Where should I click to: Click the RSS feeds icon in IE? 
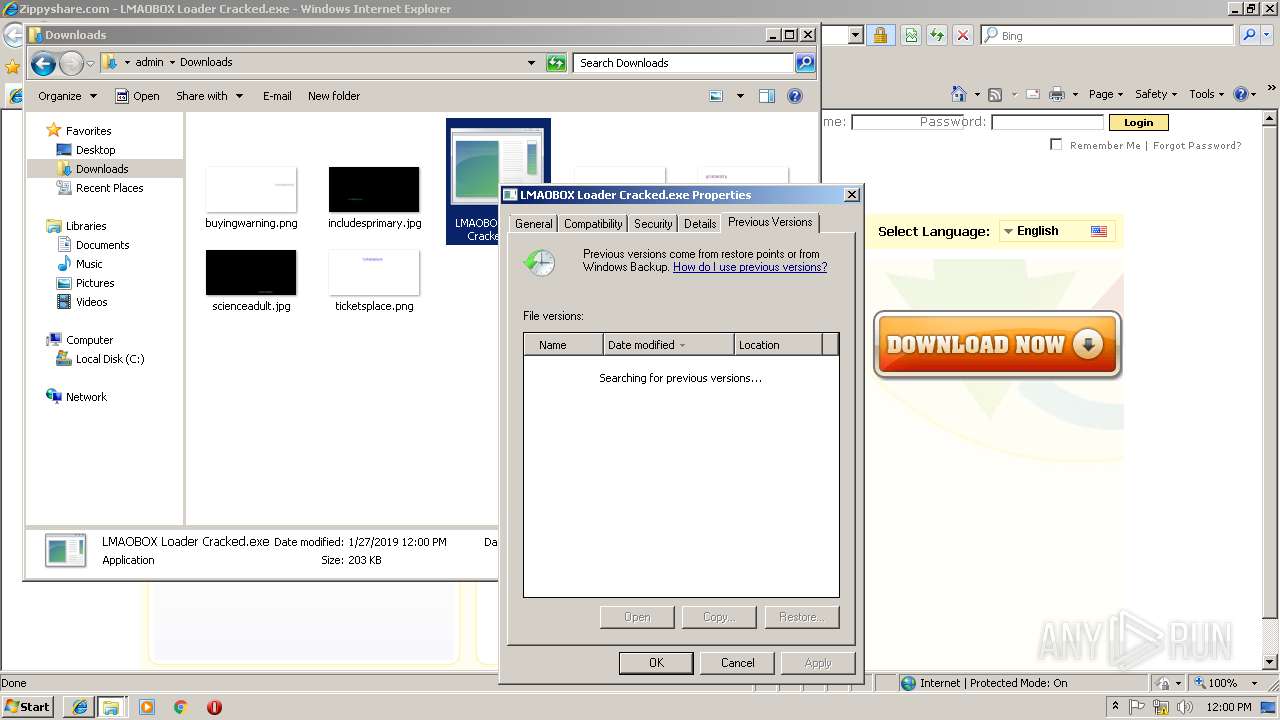click(x=995, y=94)
